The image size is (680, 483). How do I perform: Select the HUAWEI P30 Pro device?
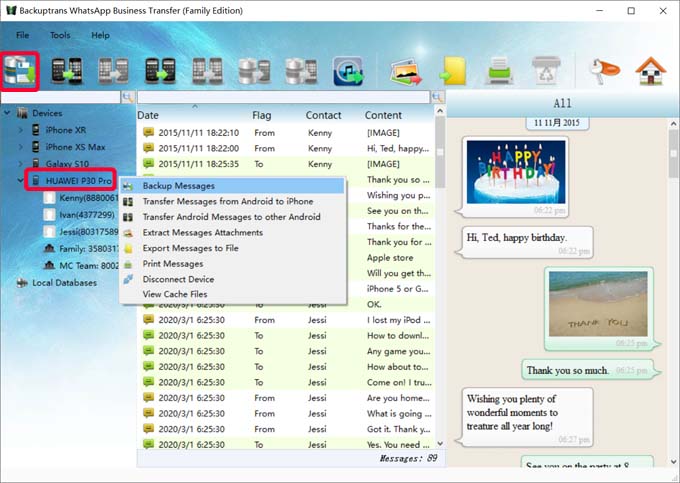coord(78,180)
